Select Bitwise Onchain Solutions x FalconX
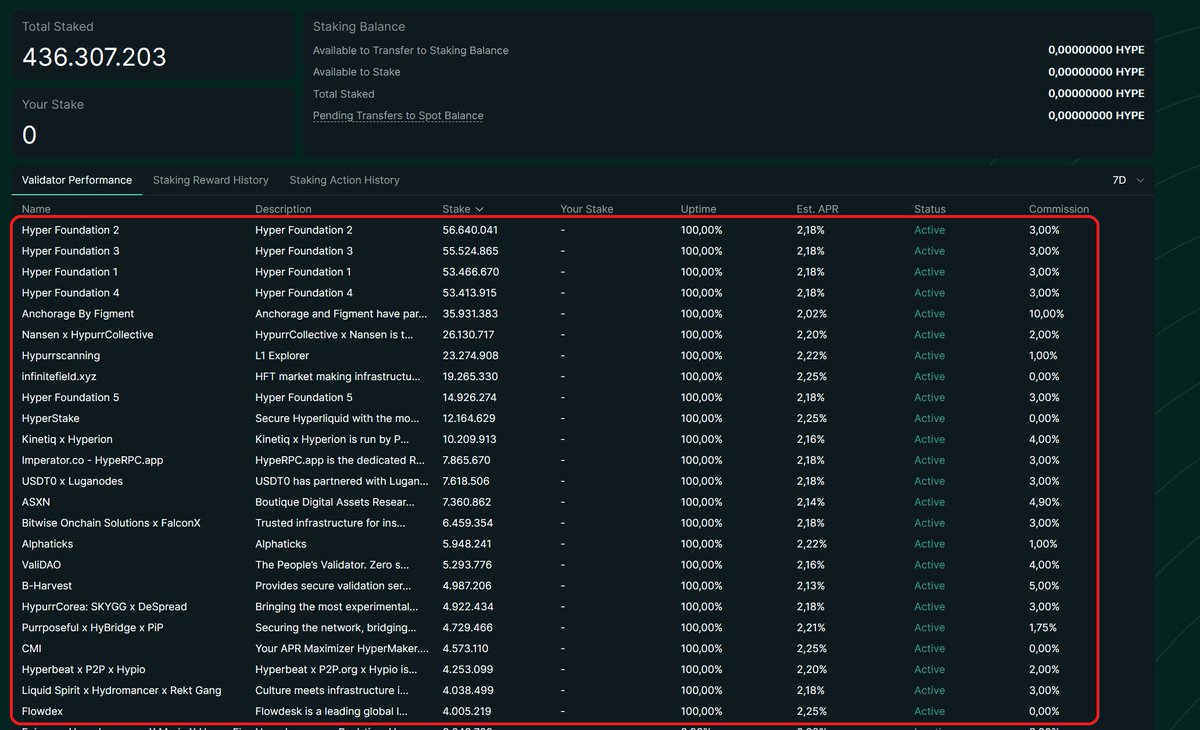This screenshot has height=730, width=1200. [111, 524]
